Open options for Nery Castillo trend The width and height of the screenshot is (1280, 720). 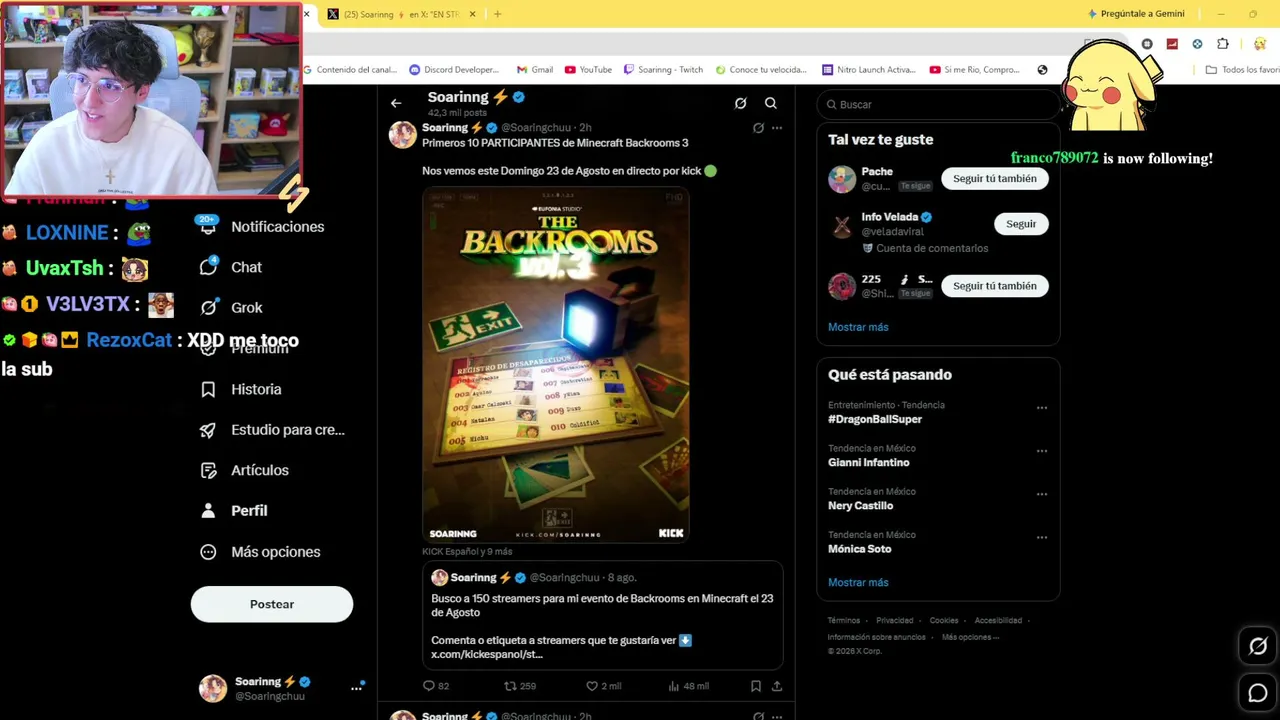click(1042, 494)
